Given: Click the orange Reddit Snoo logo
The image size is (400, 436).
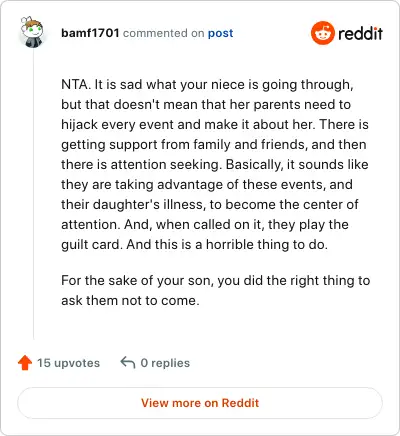Looking at the screenshot, I should (x=322, y=33).
